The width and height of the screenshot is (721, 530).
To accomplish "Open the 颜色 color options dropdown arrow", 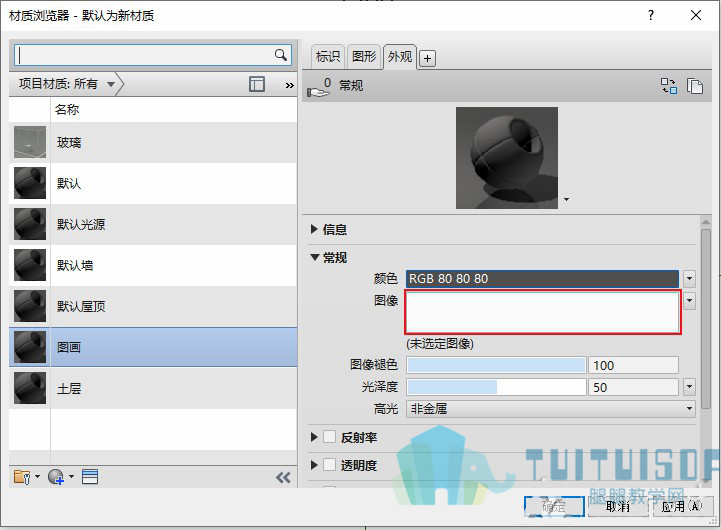I will (x=689, y=279).
